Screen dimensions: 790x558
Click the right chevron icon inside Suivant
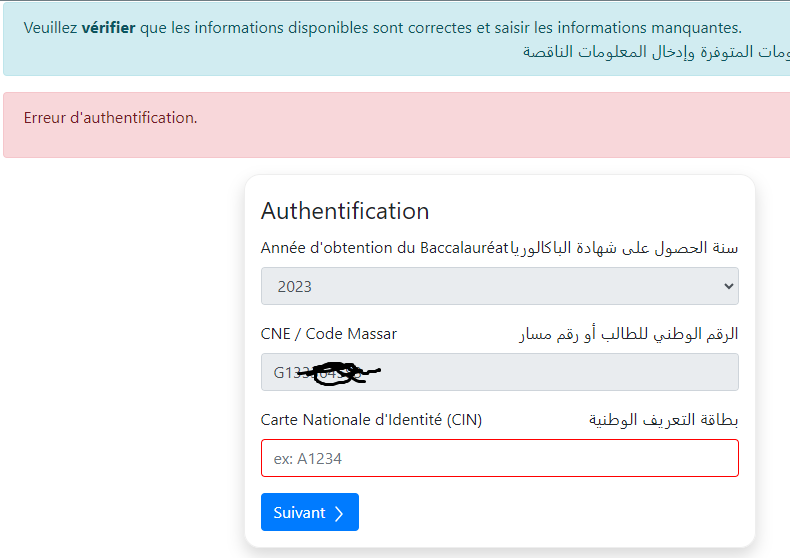click(x=339, y=513)
